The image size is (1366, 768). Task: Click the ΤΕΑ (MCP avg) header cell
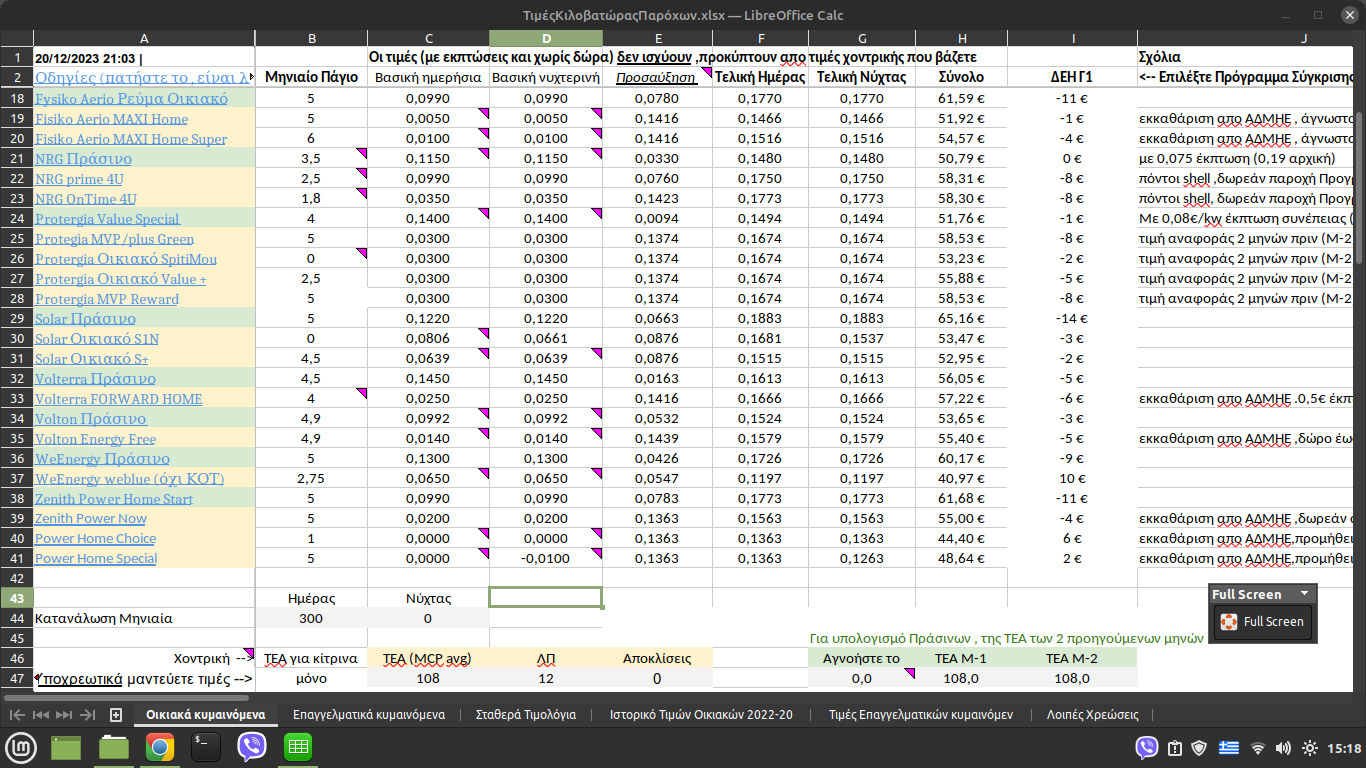pos(429,658)
